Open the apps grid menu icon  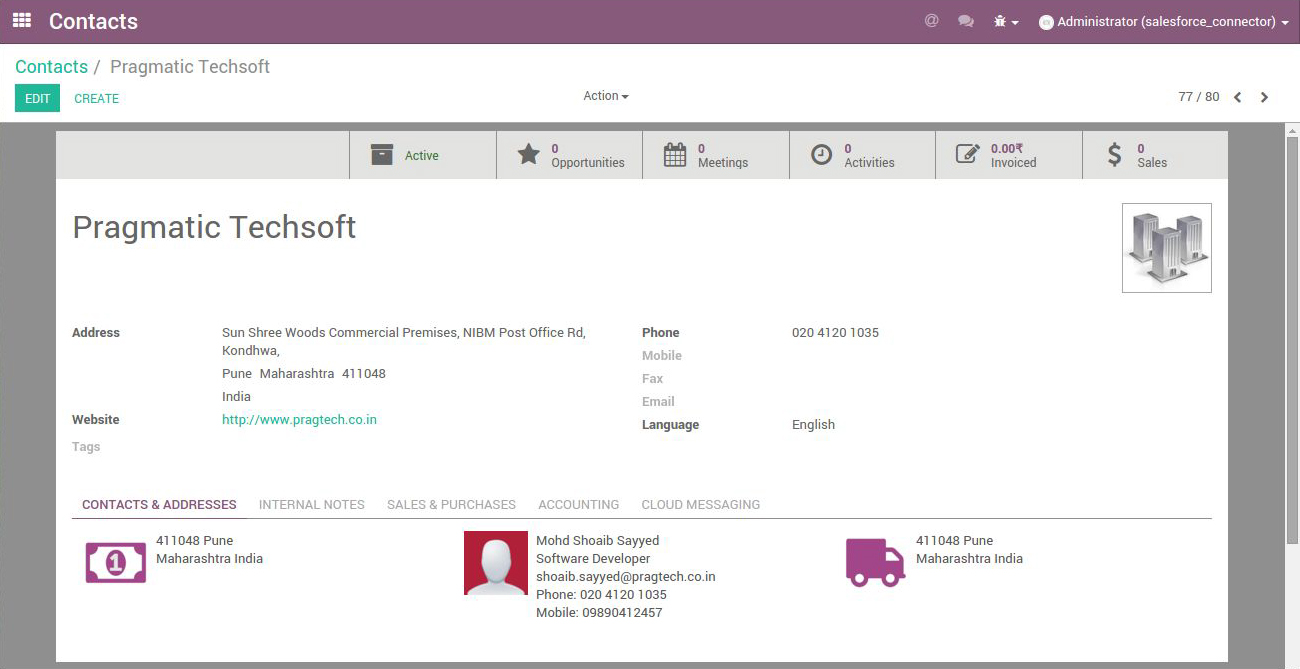click(22, 21)
